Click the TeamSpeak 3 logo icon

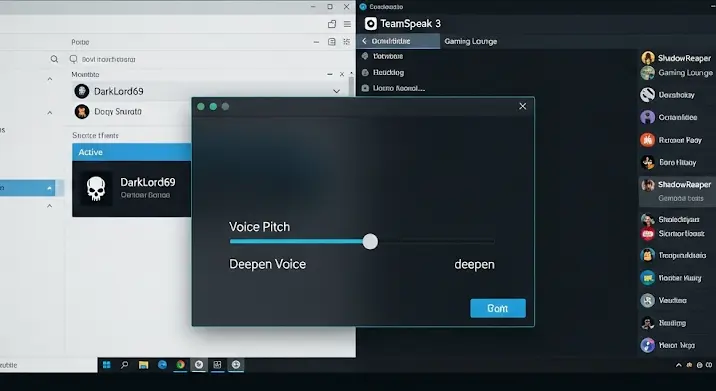pos(371,24)
